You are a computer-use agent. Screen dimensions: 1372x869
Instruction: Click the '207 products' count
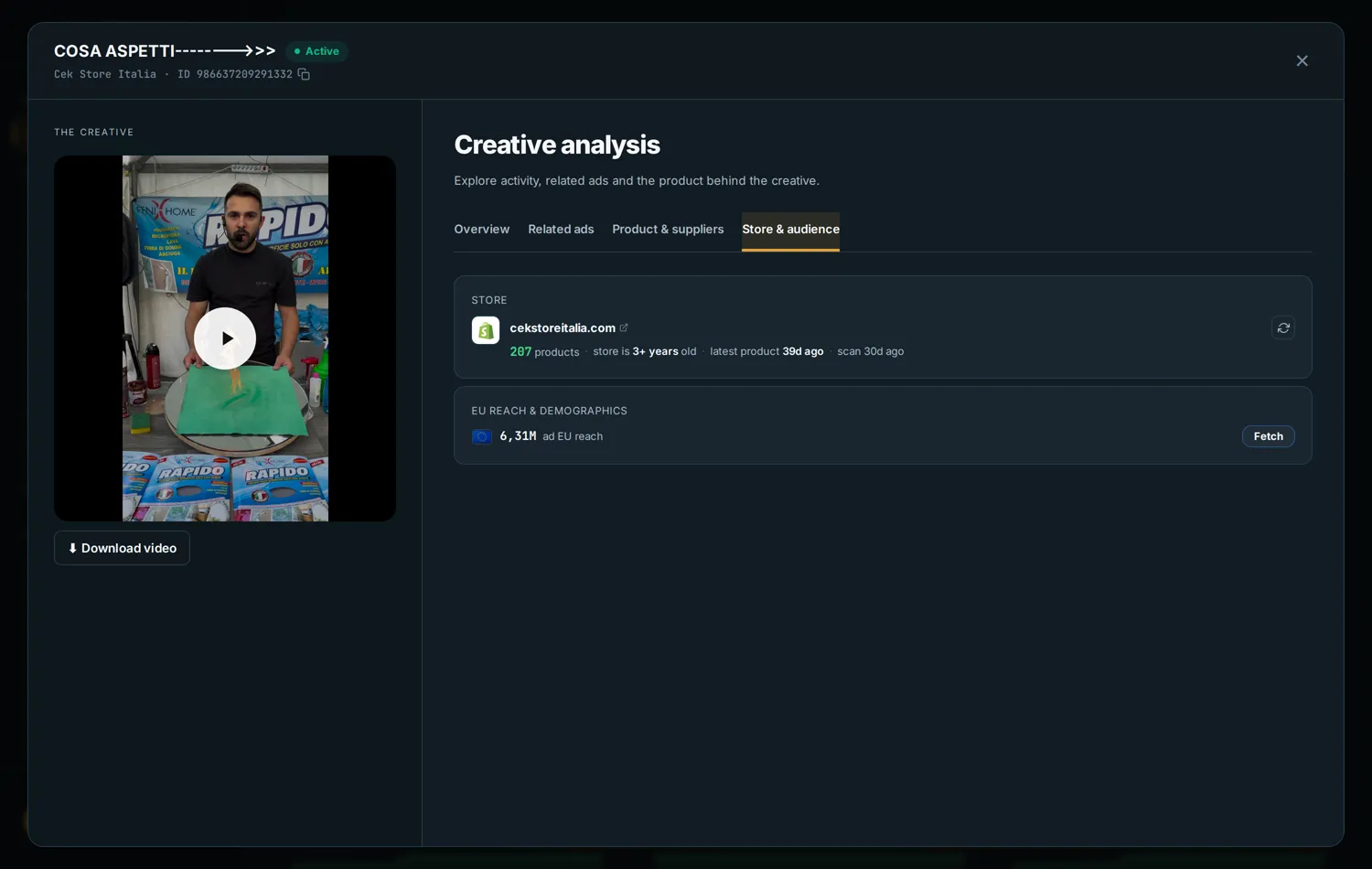pyautogui.click(x=544, y=351)
